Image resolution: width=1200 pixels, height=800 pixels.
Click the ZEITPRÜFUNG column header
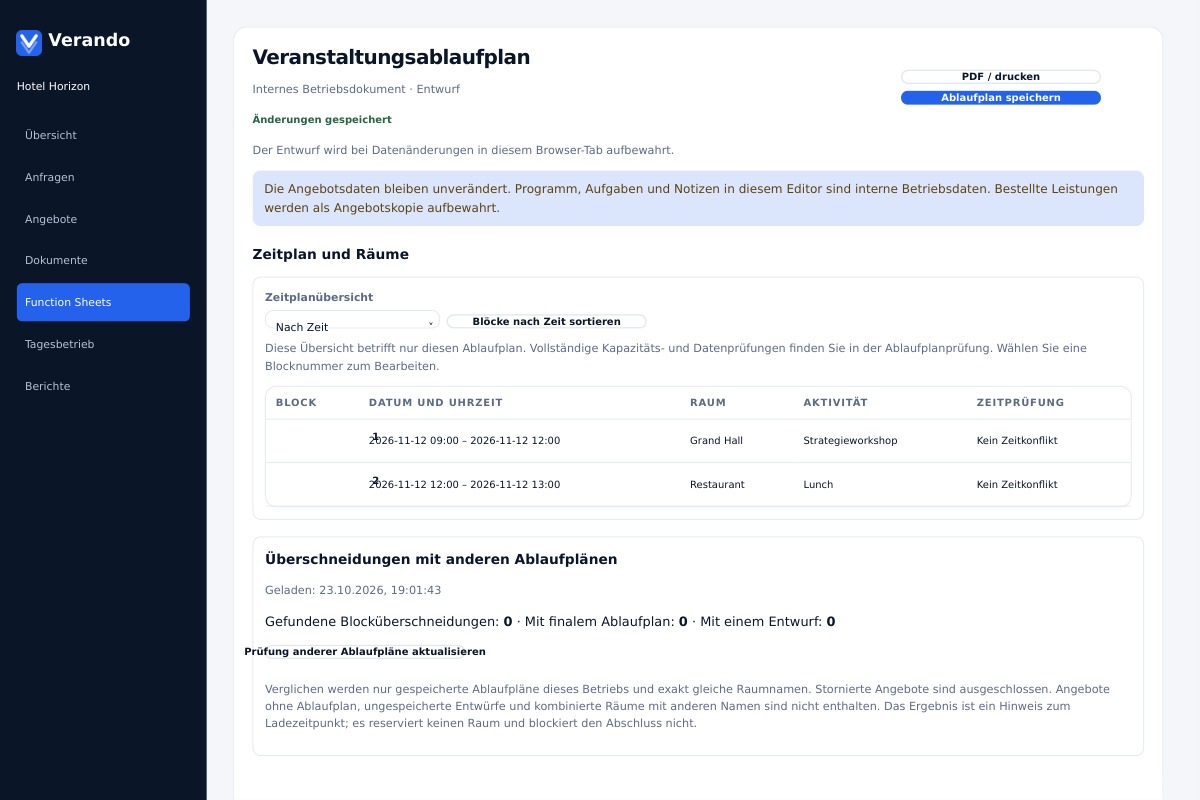1021,403
